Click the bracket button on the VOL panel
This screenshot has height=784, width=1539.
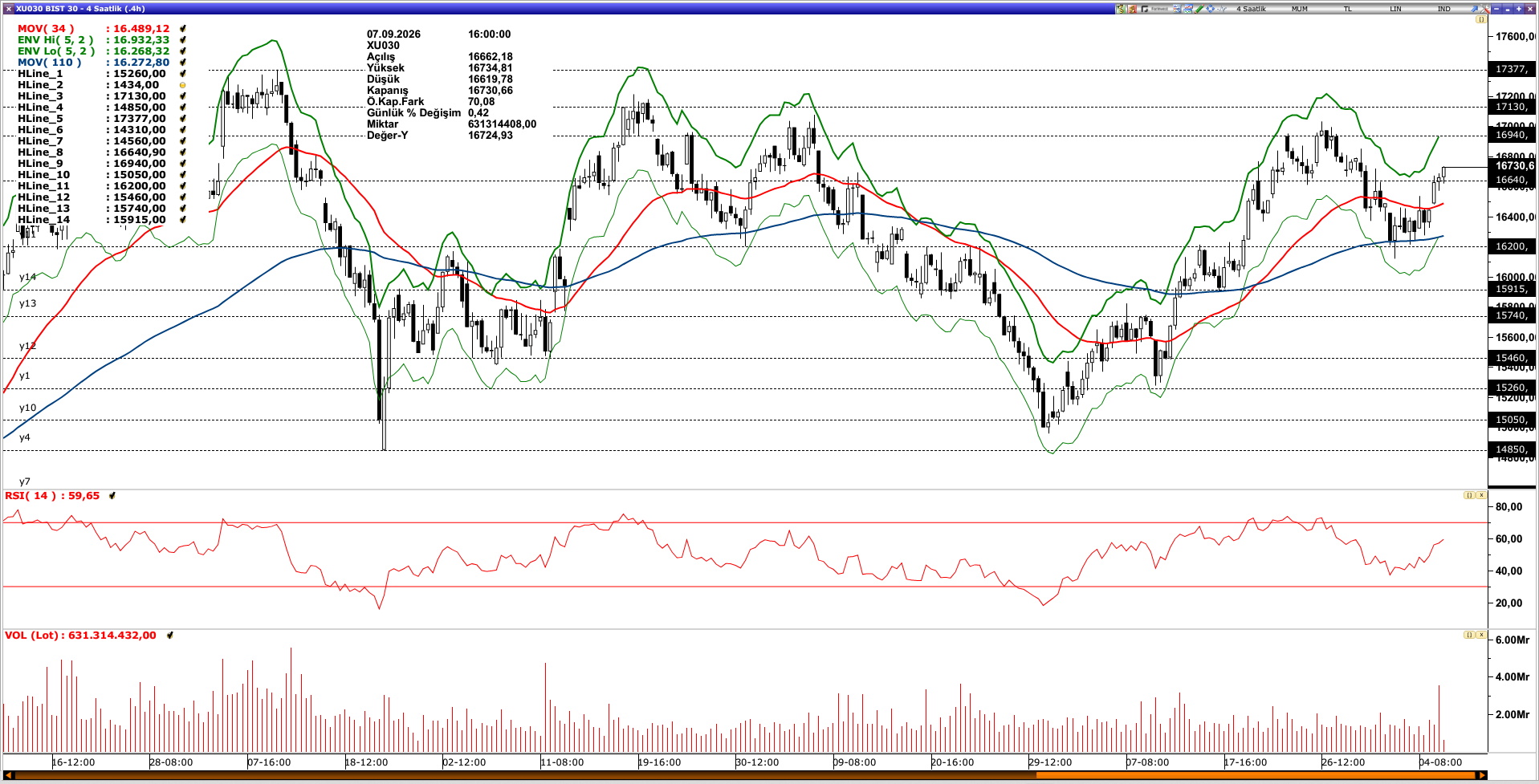pyautogui.click(x=1469, y=635)
